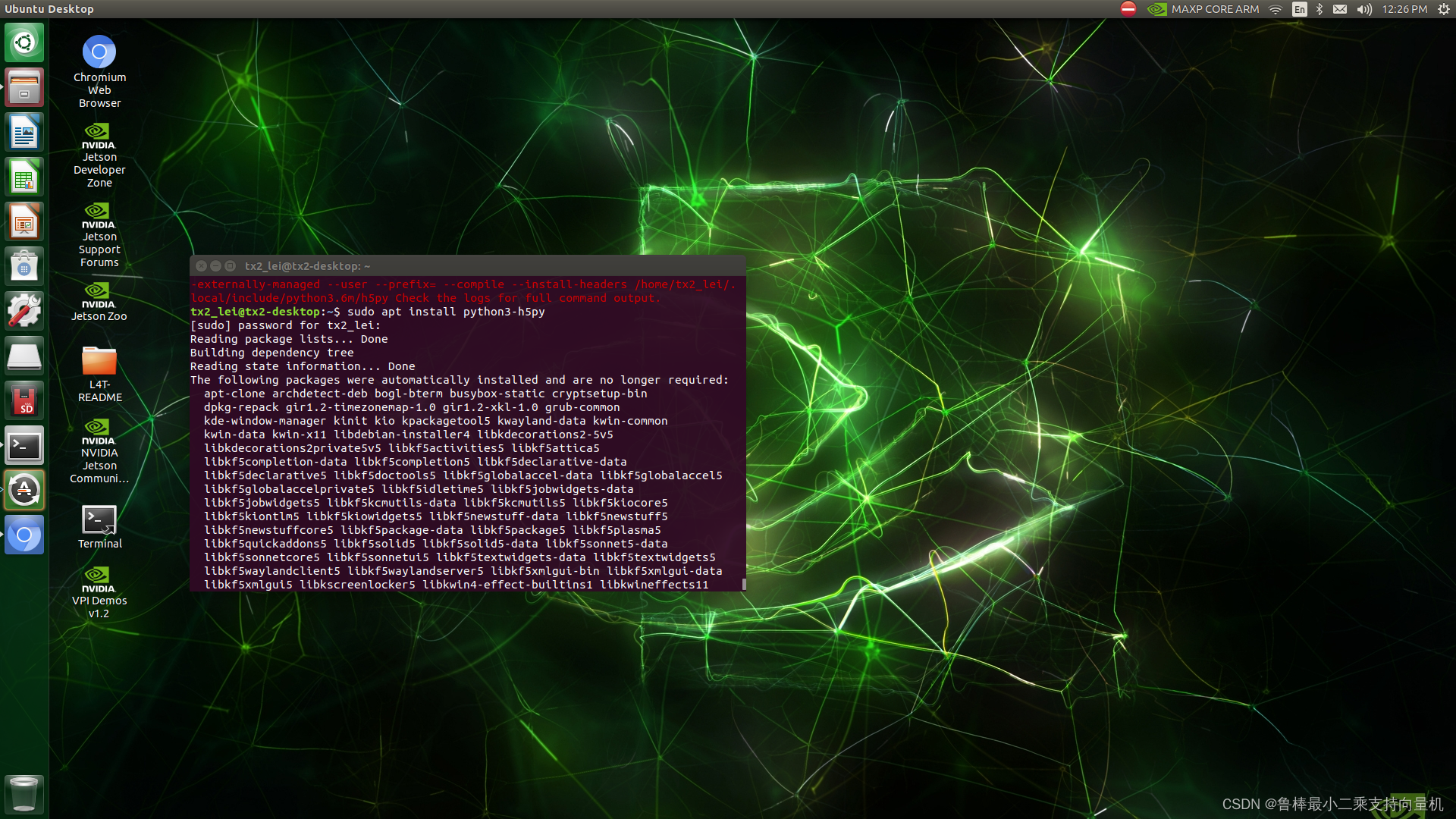Open the sound volume indicator menu
Image resolution: width=1456 pixels, height=819 pixels.
1363,9
